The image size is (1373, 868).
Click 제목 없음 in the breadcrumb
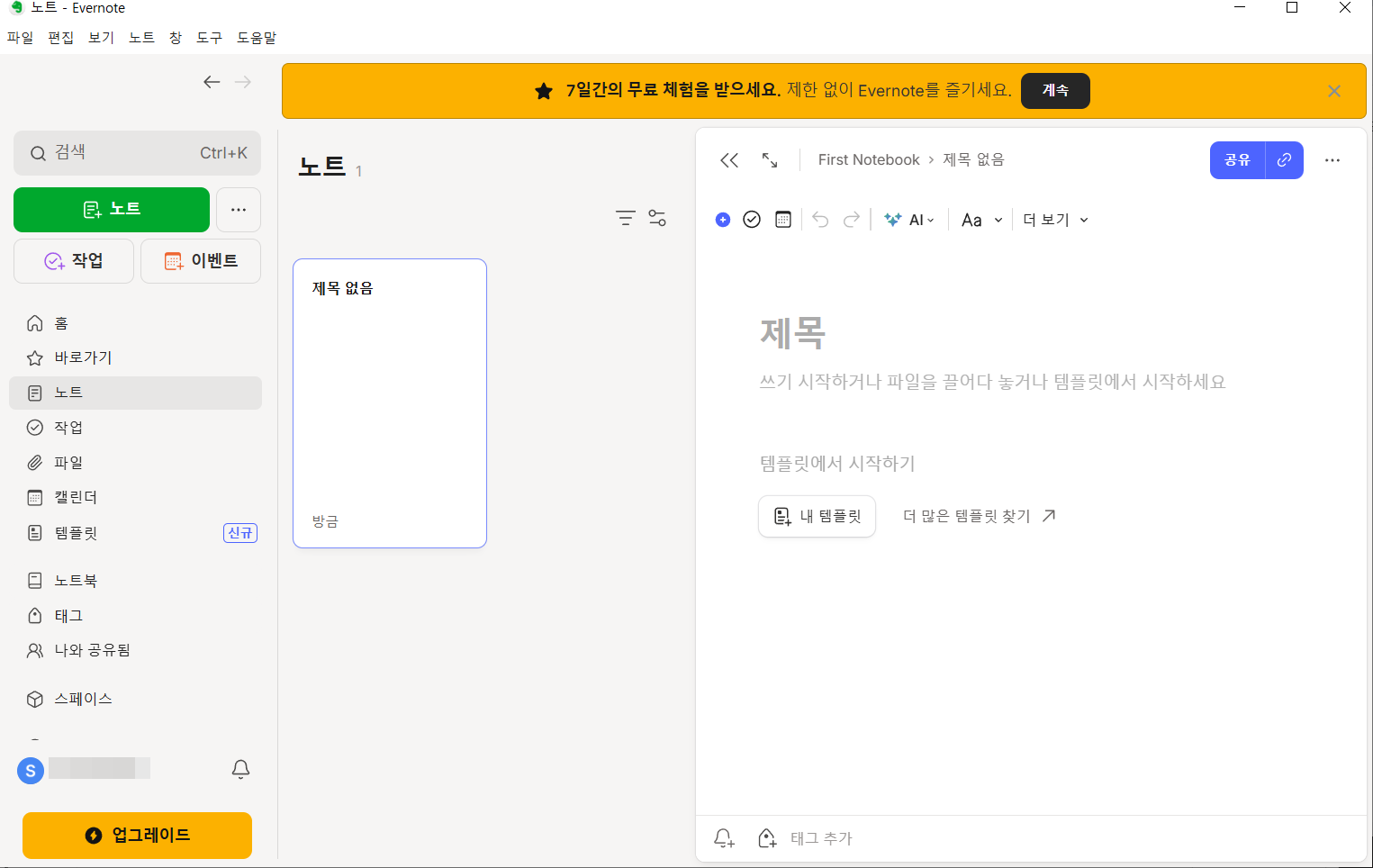[x=973, y=159]
